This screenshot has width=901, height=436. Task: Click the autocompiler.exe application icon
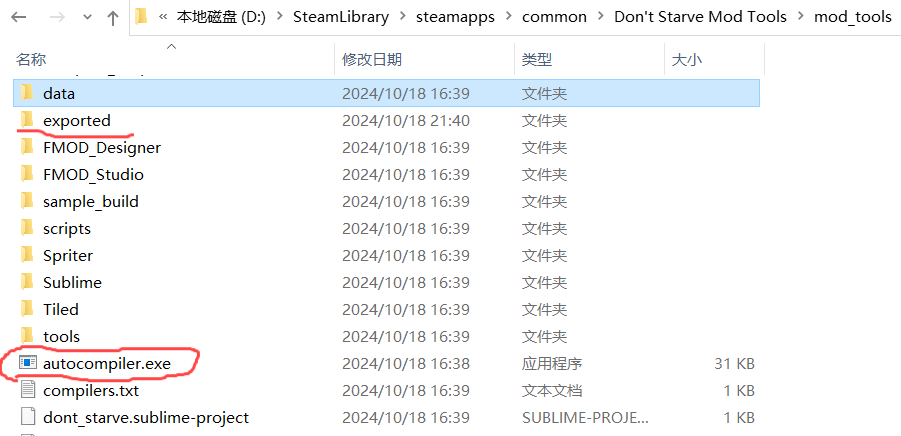[x=28, y=363]
